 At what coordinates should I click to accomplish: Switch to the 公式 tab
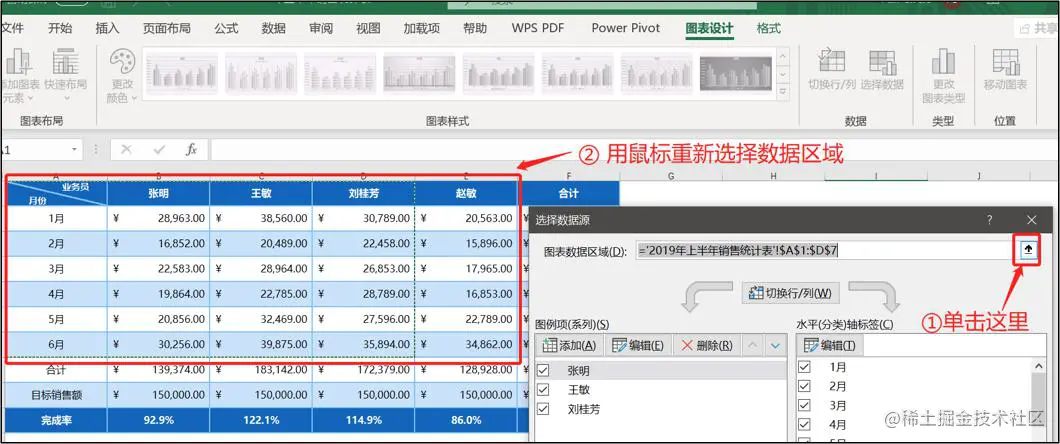(x=226, y=28)
